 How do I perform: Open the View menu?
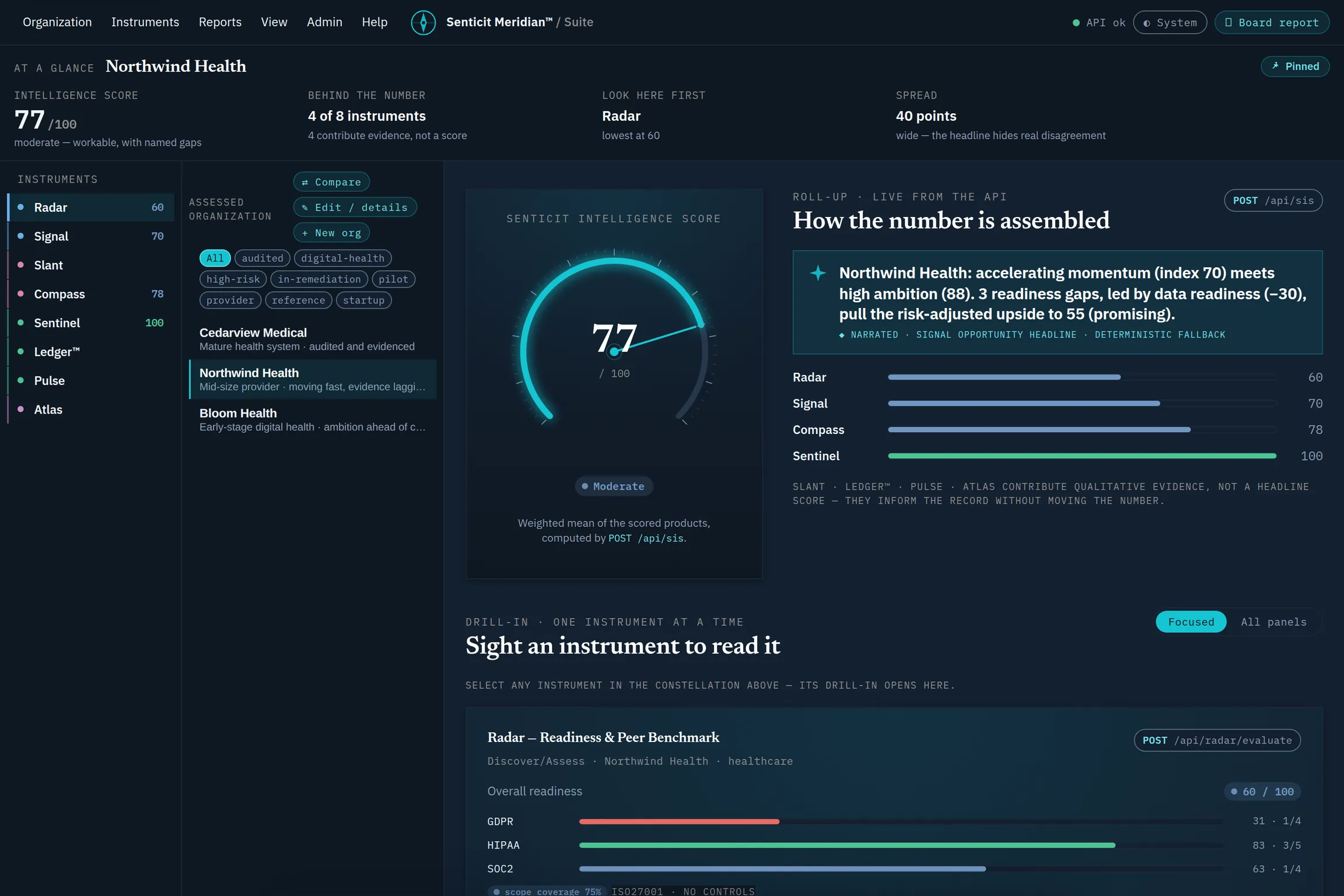point(274,22)
